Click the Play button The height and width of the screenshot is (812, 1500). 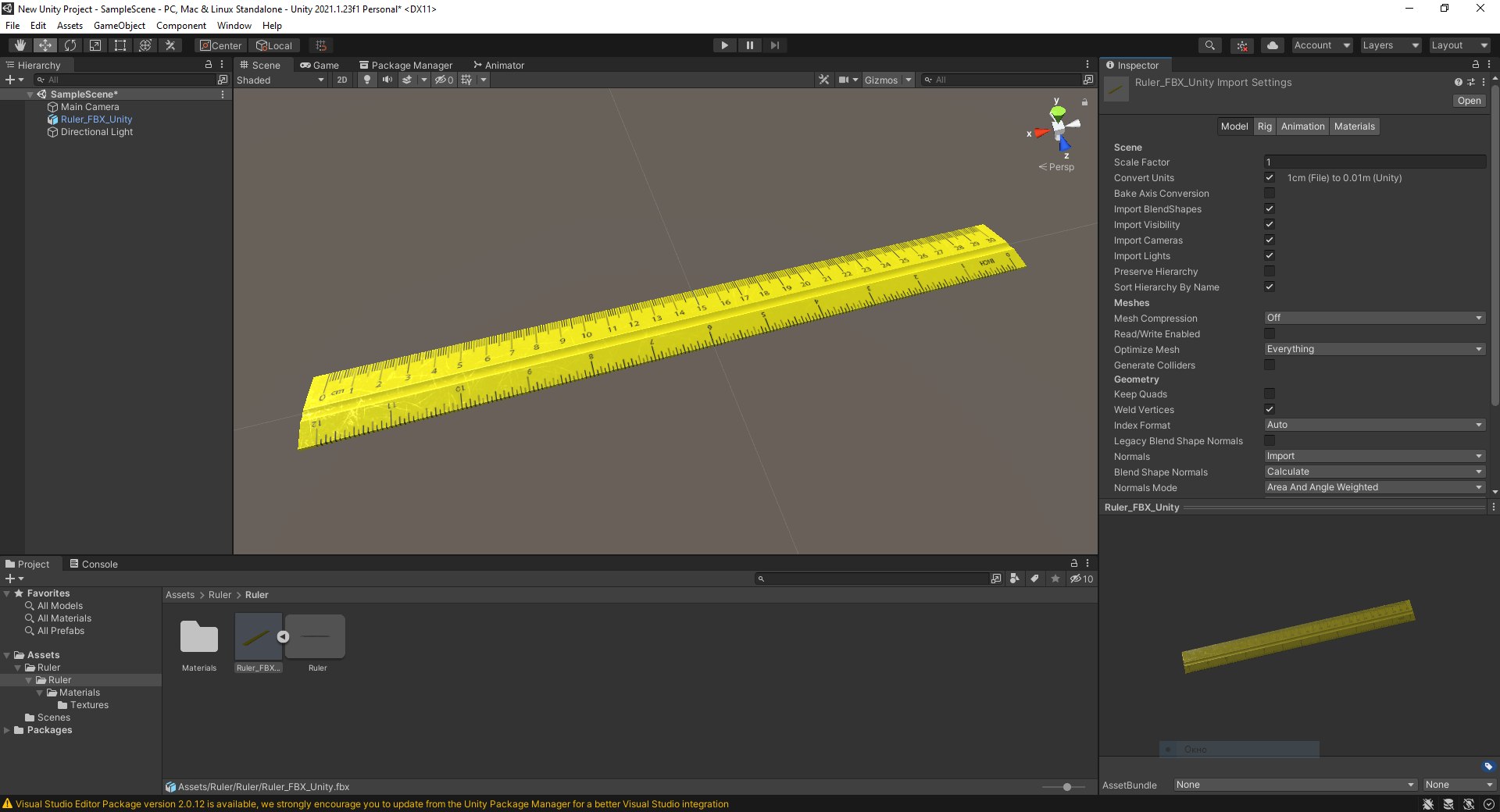click(x=725, y=45)
